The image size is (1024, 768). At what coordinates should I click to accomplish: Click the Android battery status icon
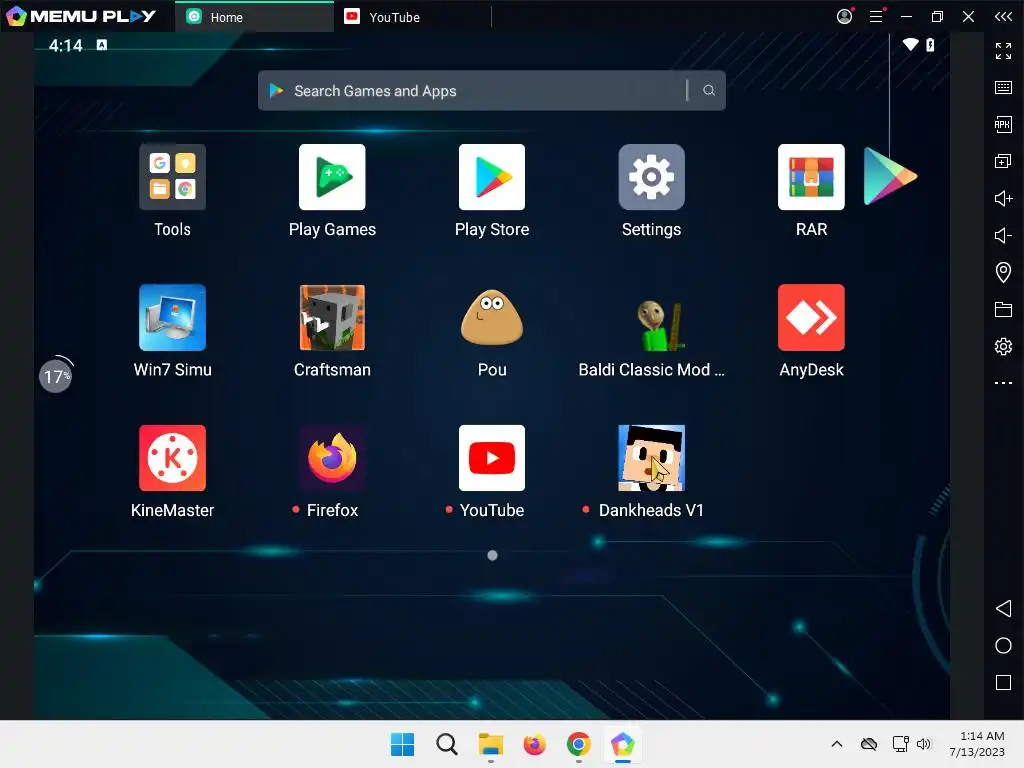[930, 44]
